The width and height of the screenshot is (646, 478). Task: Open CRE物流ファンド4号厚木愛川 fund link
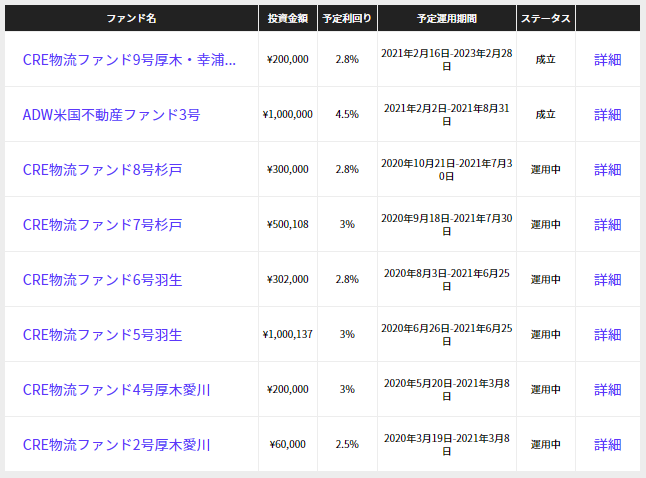(117, 390)
